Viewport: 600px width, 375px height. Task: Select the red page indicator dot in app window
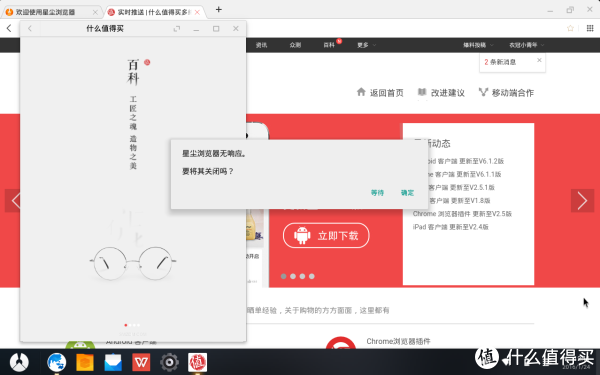tap(126, 325)
